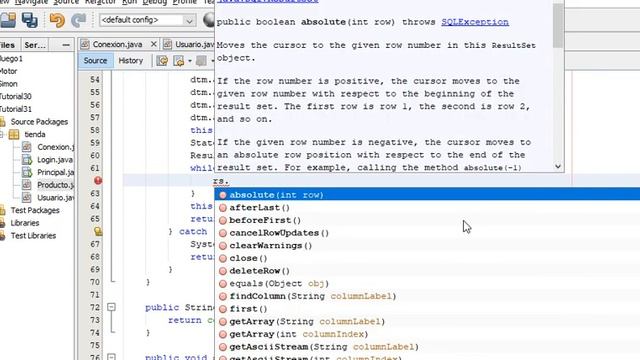Open the Run menu
The width and height of the screenshot is (640, 360).
(x=129, y=2)
